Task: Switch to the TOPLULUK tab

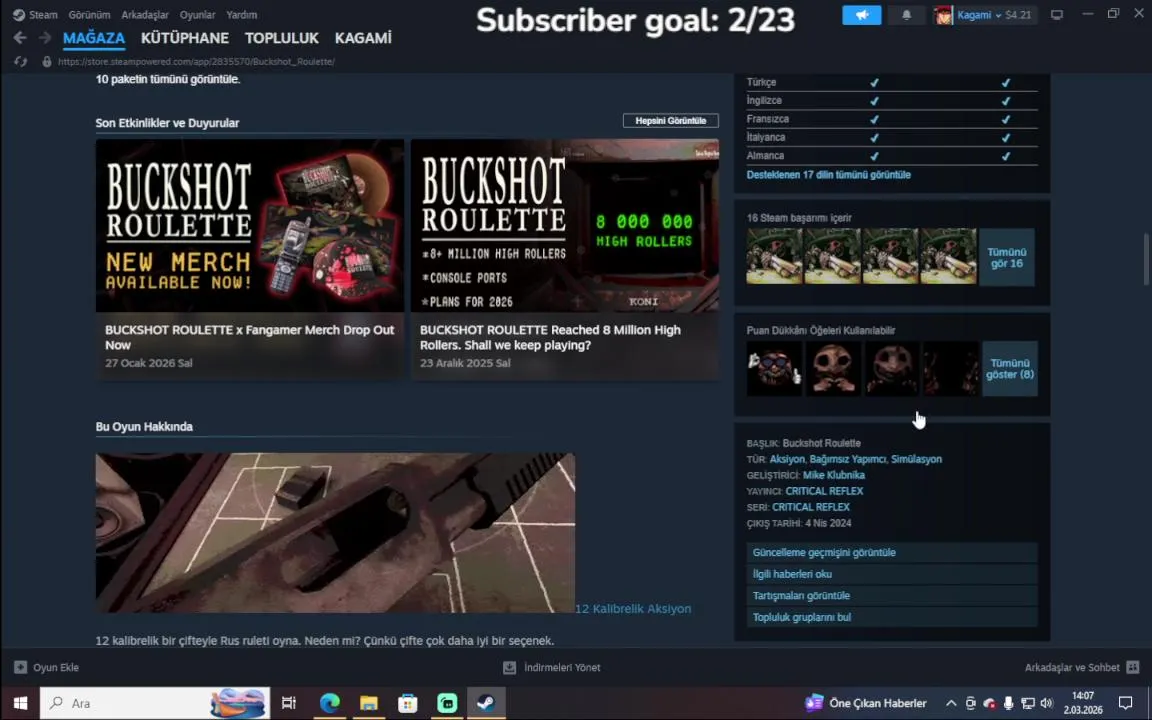Action: 282,37
